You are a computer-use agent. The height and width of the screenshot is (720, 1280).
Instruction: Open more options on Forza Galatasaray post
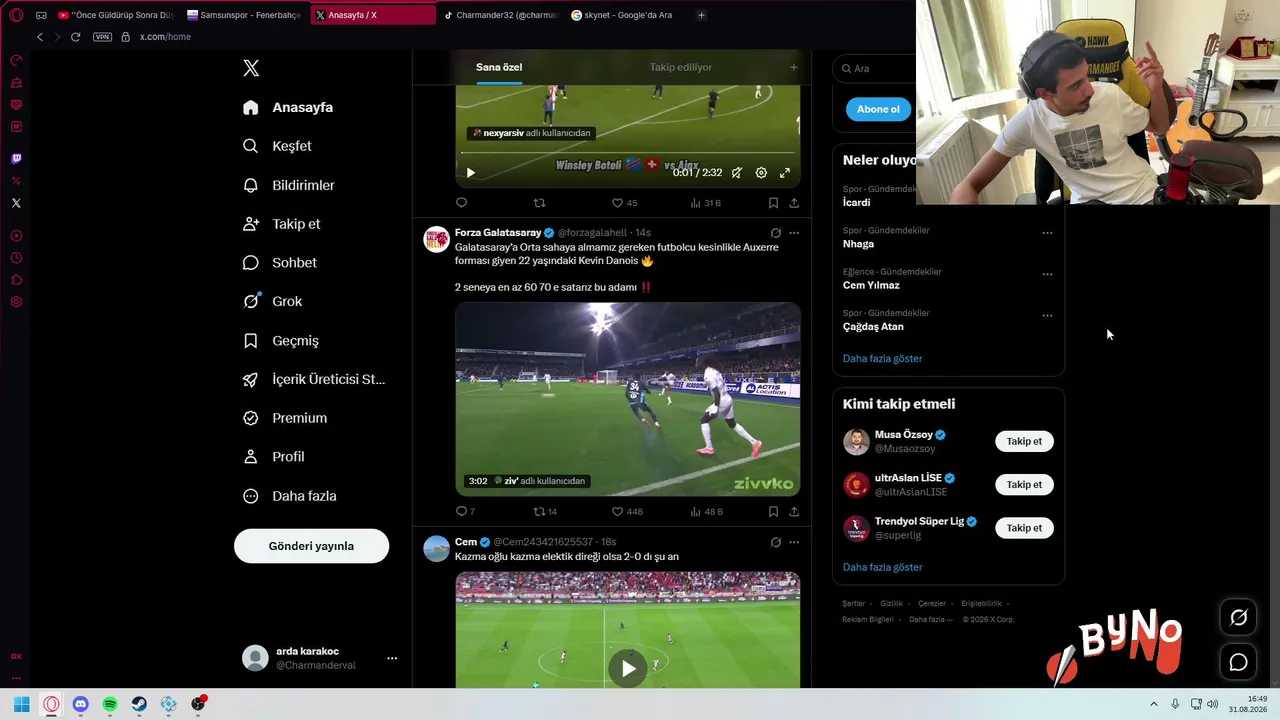pyautogui.click(x=794, y=233)
